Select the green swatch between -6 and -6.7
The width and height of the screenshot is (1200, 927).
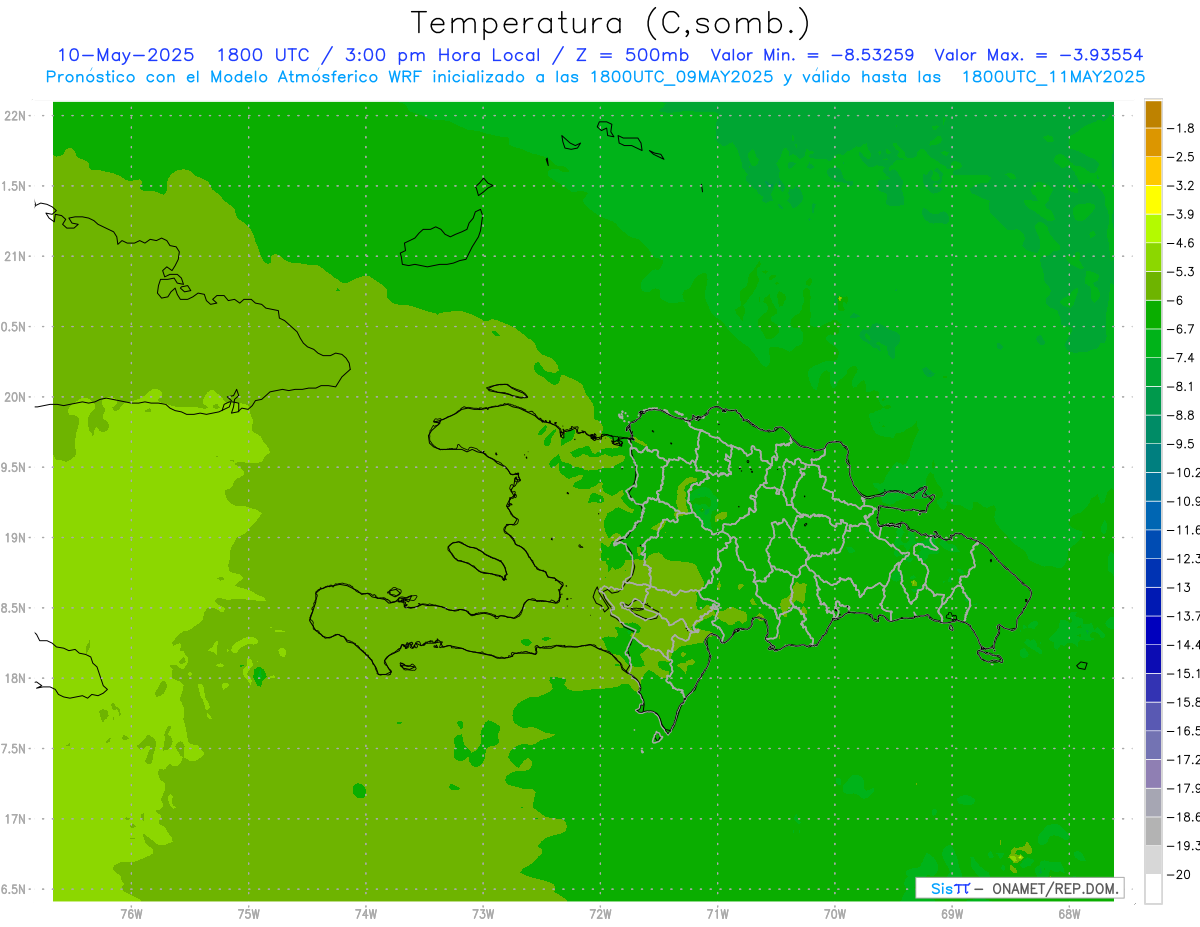pos(1153,314)
